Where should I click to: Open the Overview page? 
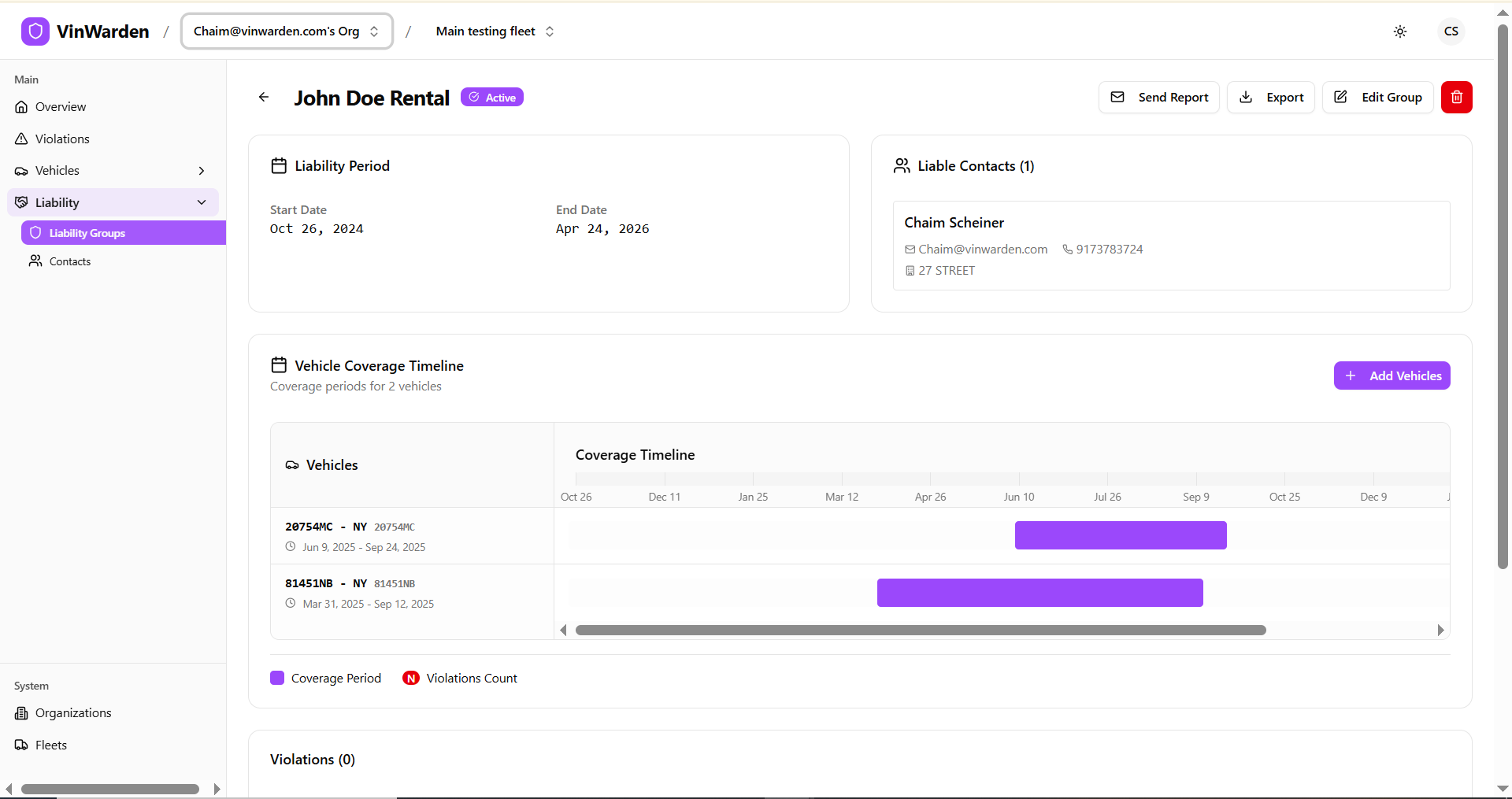click(61, 107)
